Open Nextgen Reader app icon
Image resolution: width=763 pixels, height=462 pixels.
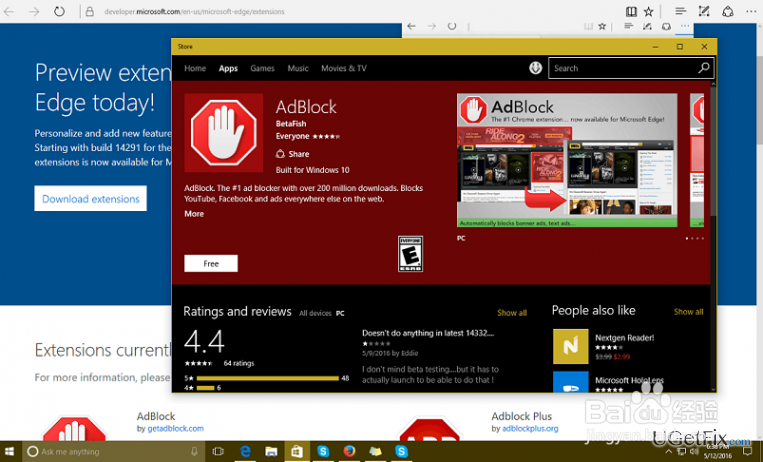(570, 346)
